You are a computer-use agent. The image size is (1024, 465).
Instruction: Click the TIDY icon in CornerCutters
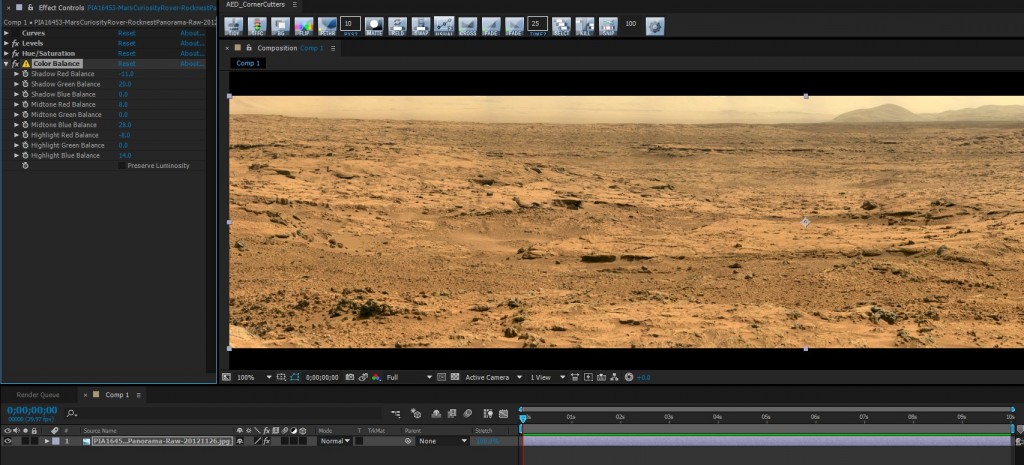coord(234,24)
